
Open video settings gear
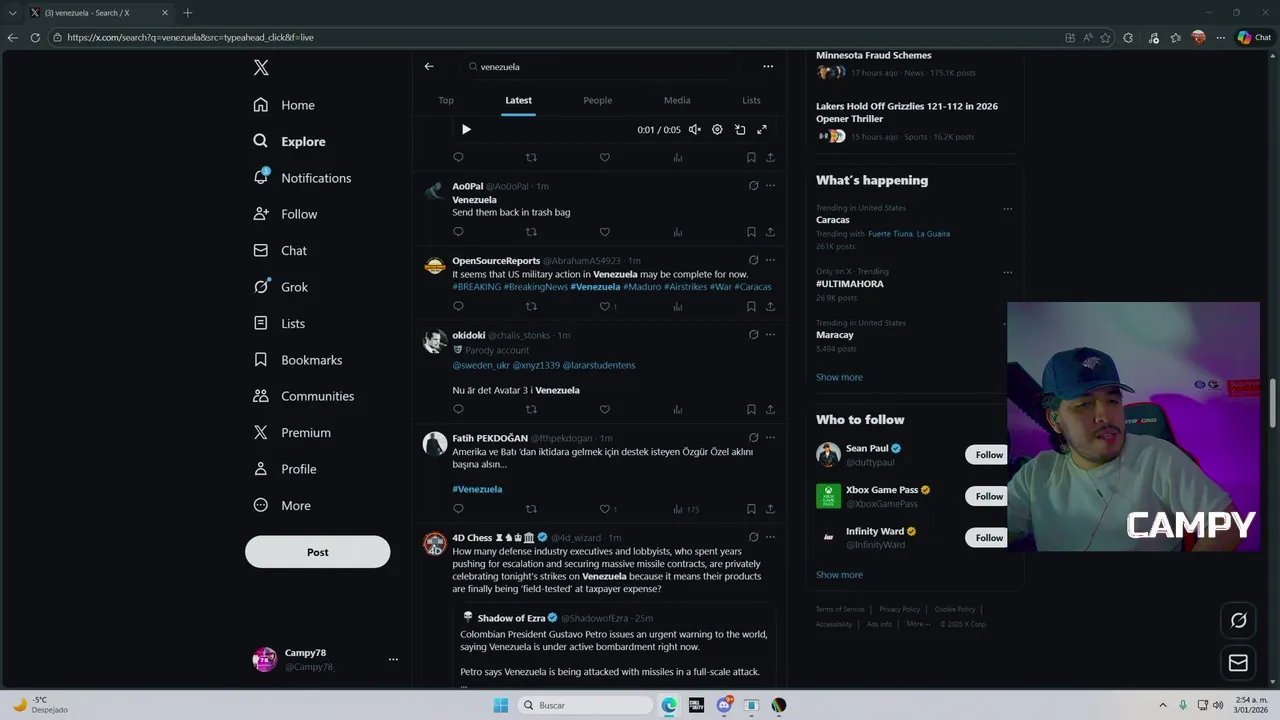[x=717, y=129]
